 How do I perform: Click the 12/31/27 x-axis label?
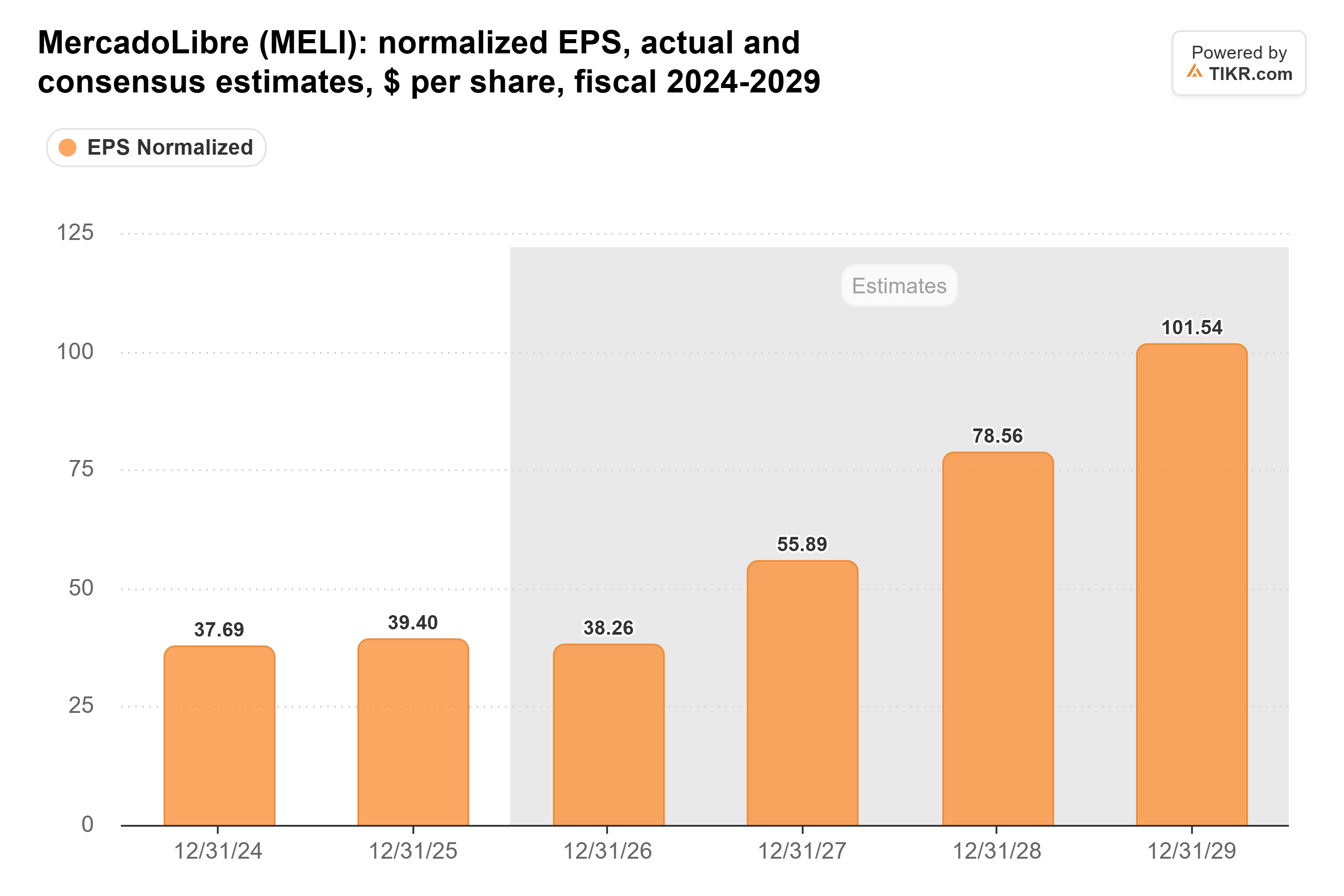[802, 851]
